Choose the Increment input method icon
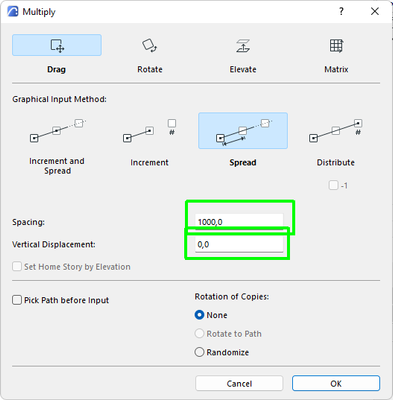 click(150, 131)
